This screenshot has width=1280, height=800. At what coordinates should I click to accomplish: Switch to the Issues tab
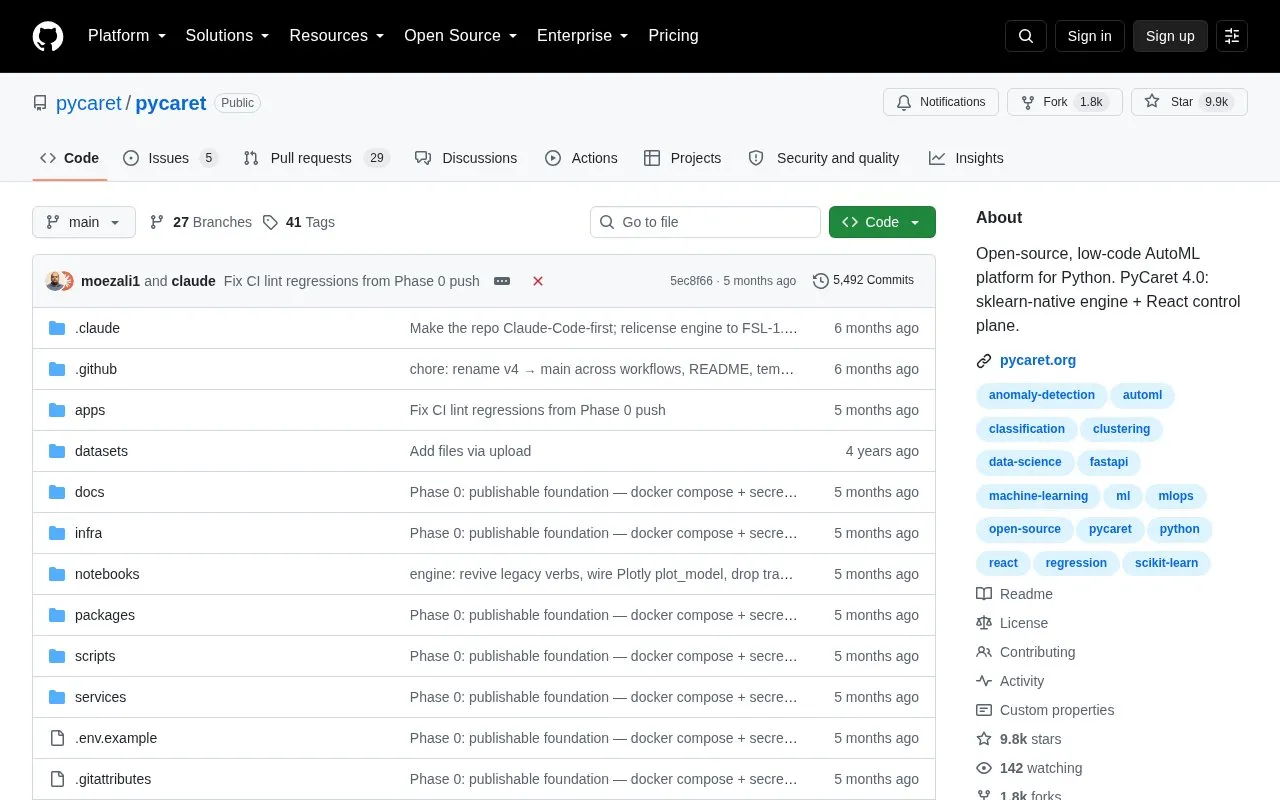click(170, 158)
